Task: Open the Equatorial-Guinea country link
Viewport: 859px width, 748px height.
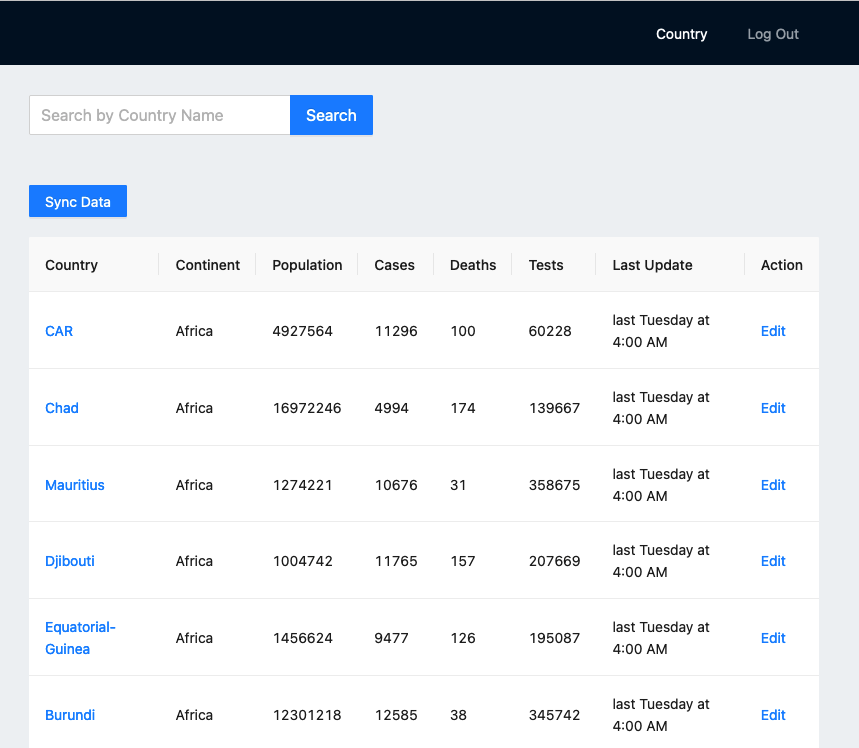Action: (x=80, y=638)
